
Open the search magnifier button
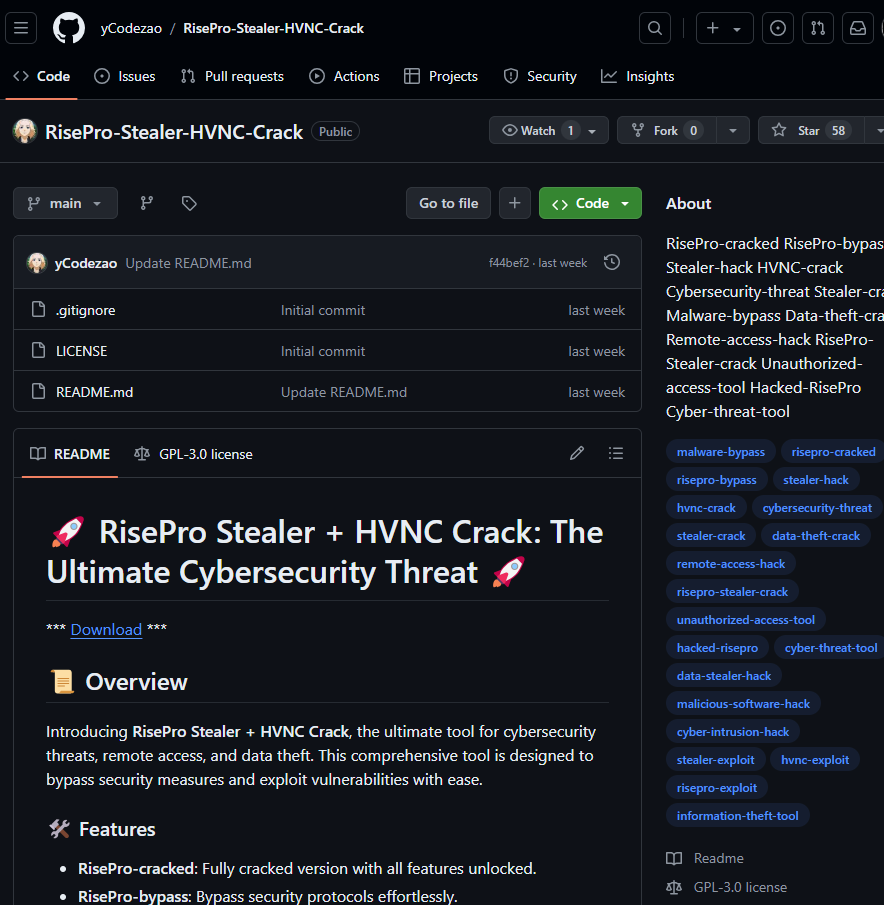point(655,28)
